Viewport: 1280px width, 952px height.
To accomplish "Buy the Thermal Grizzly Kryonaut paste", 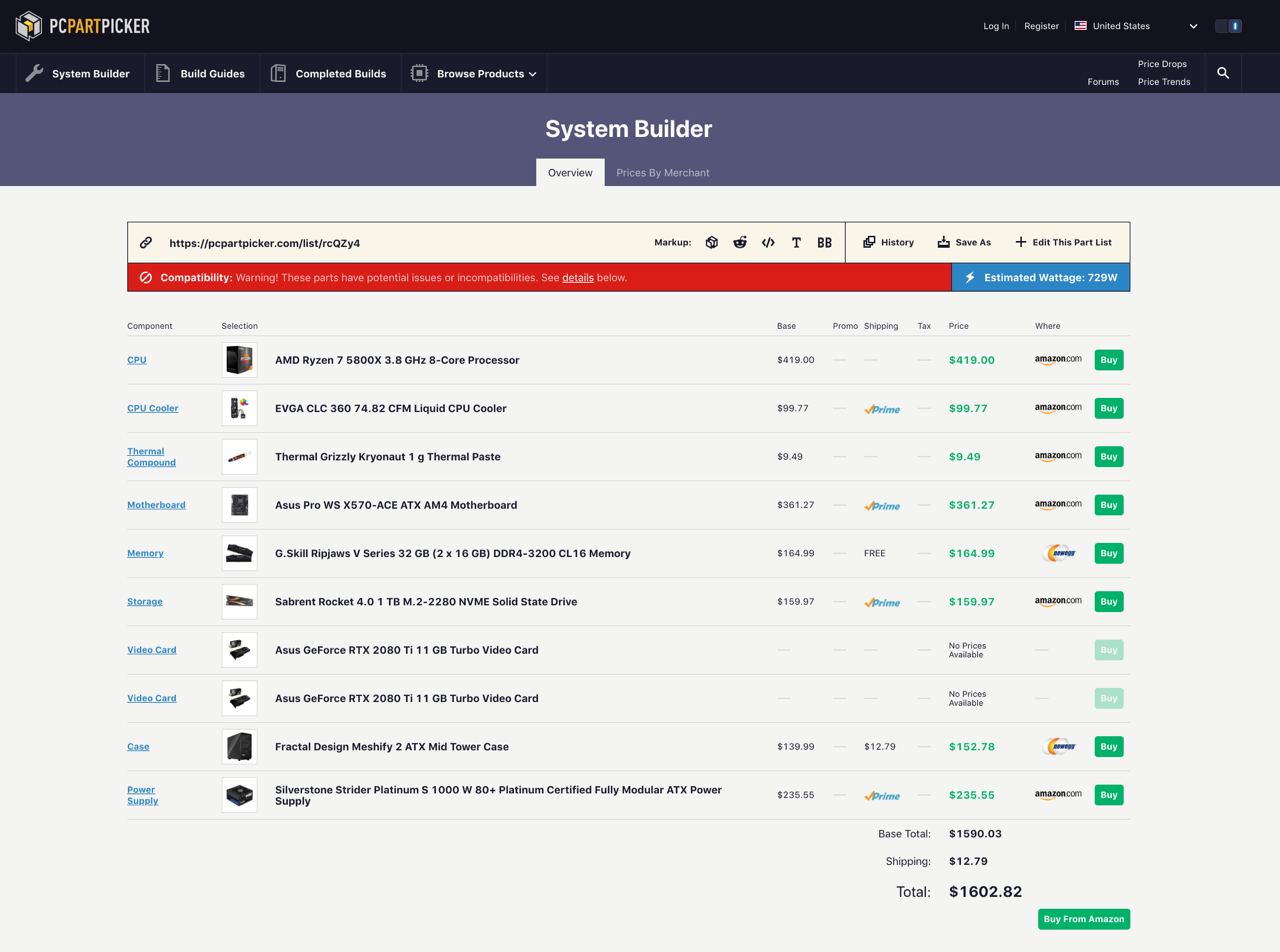I will pos(1109,456).
